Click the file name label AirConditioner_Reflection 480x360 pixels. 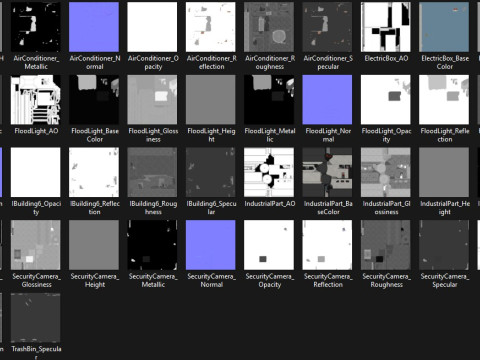tap(211, 62)
